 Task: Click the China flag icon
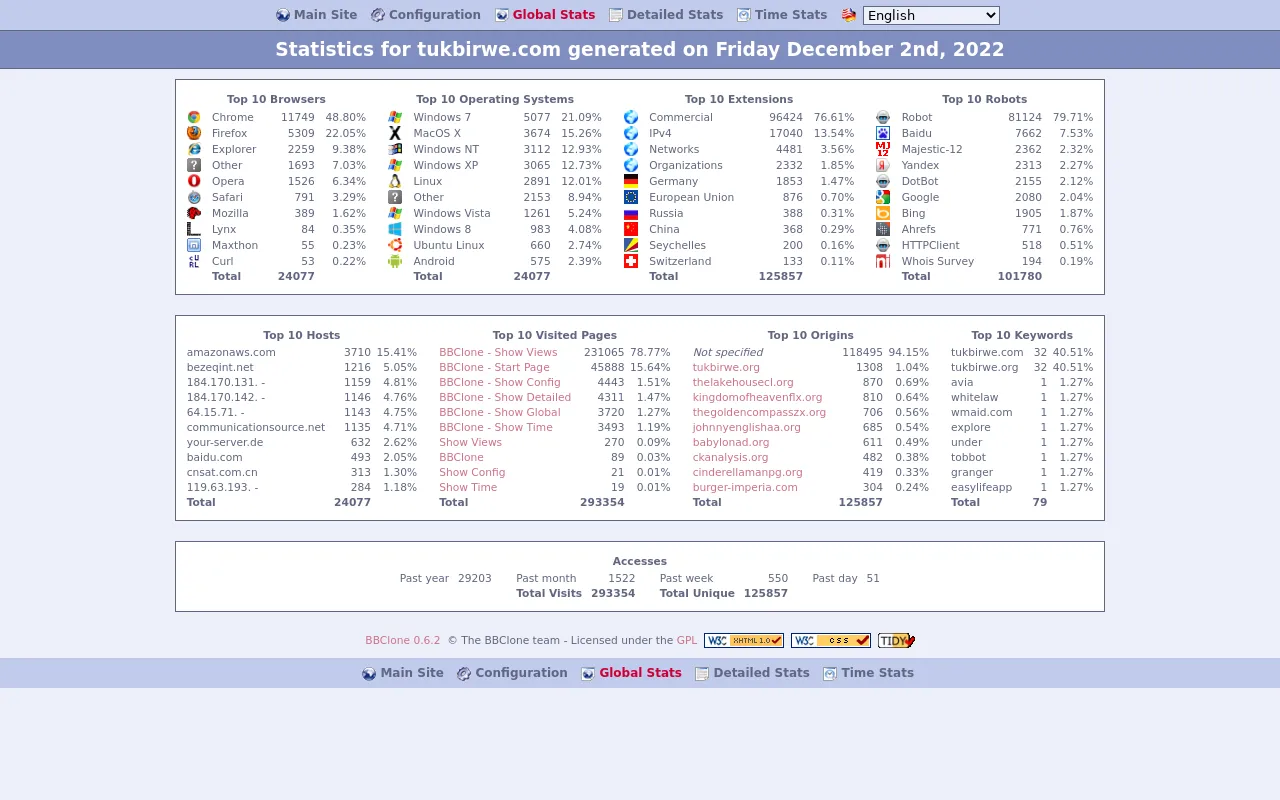click(631, 229)
